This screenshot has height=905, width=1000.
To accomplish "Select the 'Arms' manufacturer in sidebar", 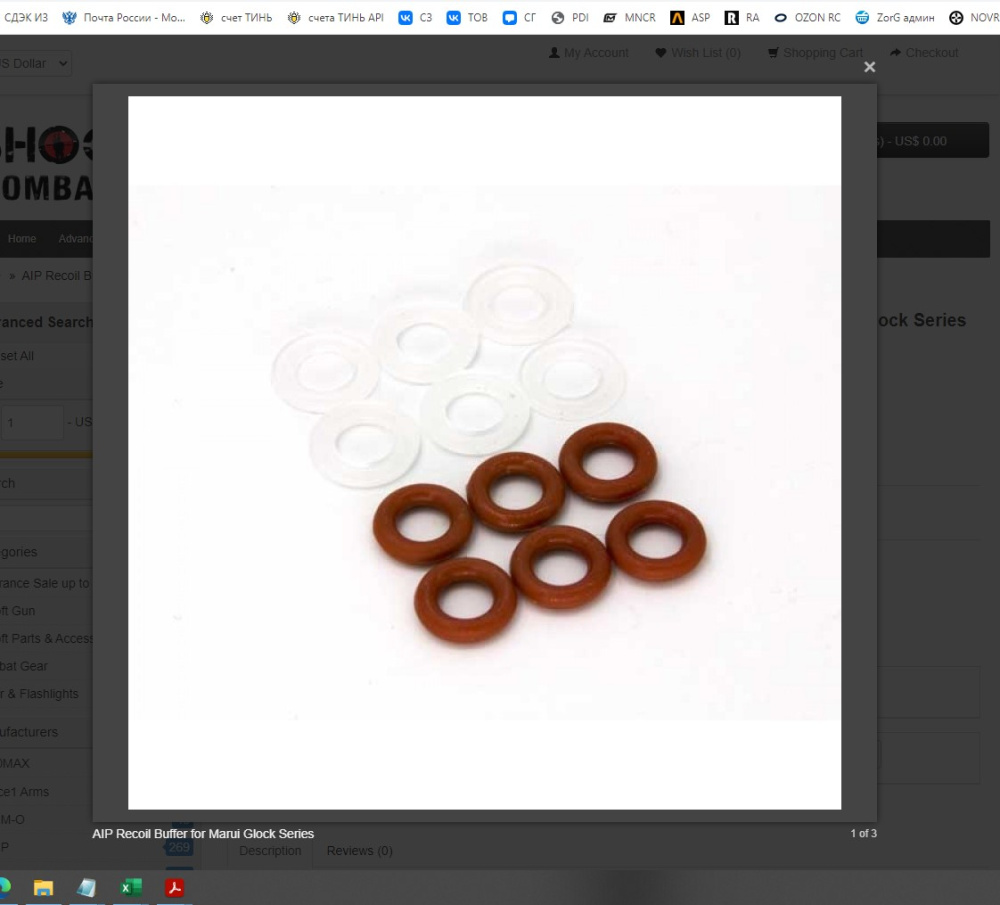I will coord(25,791).
